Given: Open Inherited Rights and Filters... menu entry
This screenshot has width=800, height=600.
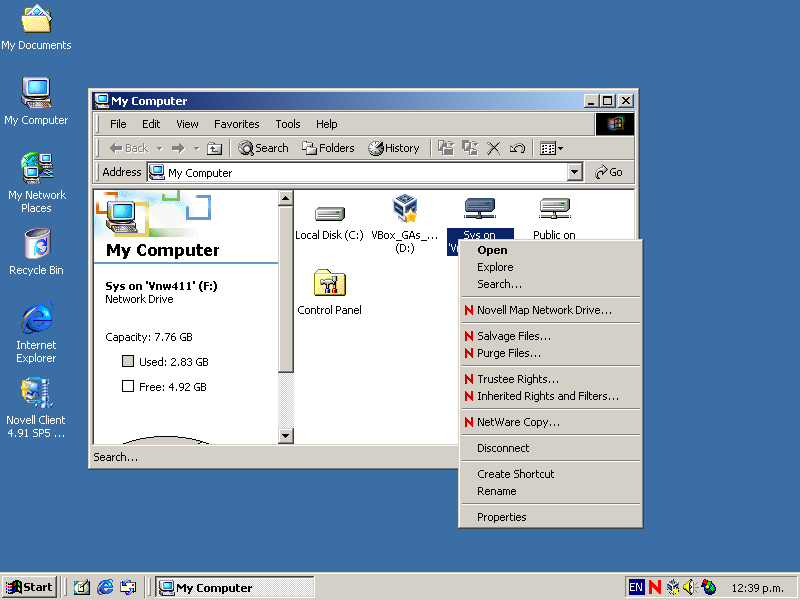Looking at the screenshot, I should pyautogui.click(x=551, y=396).
